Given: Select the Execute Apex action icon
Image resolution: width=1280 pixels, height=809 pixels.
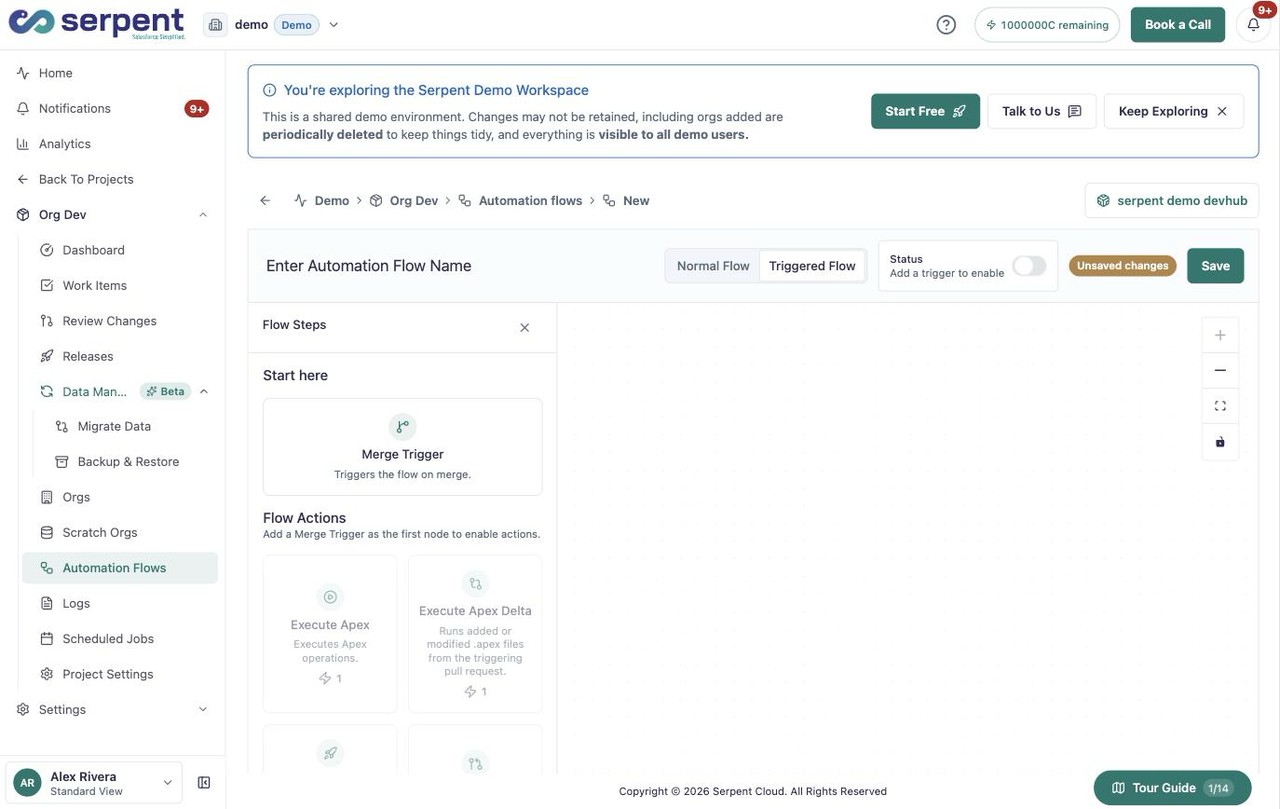Looking at the screenshot, I should (x=330, y=597).
